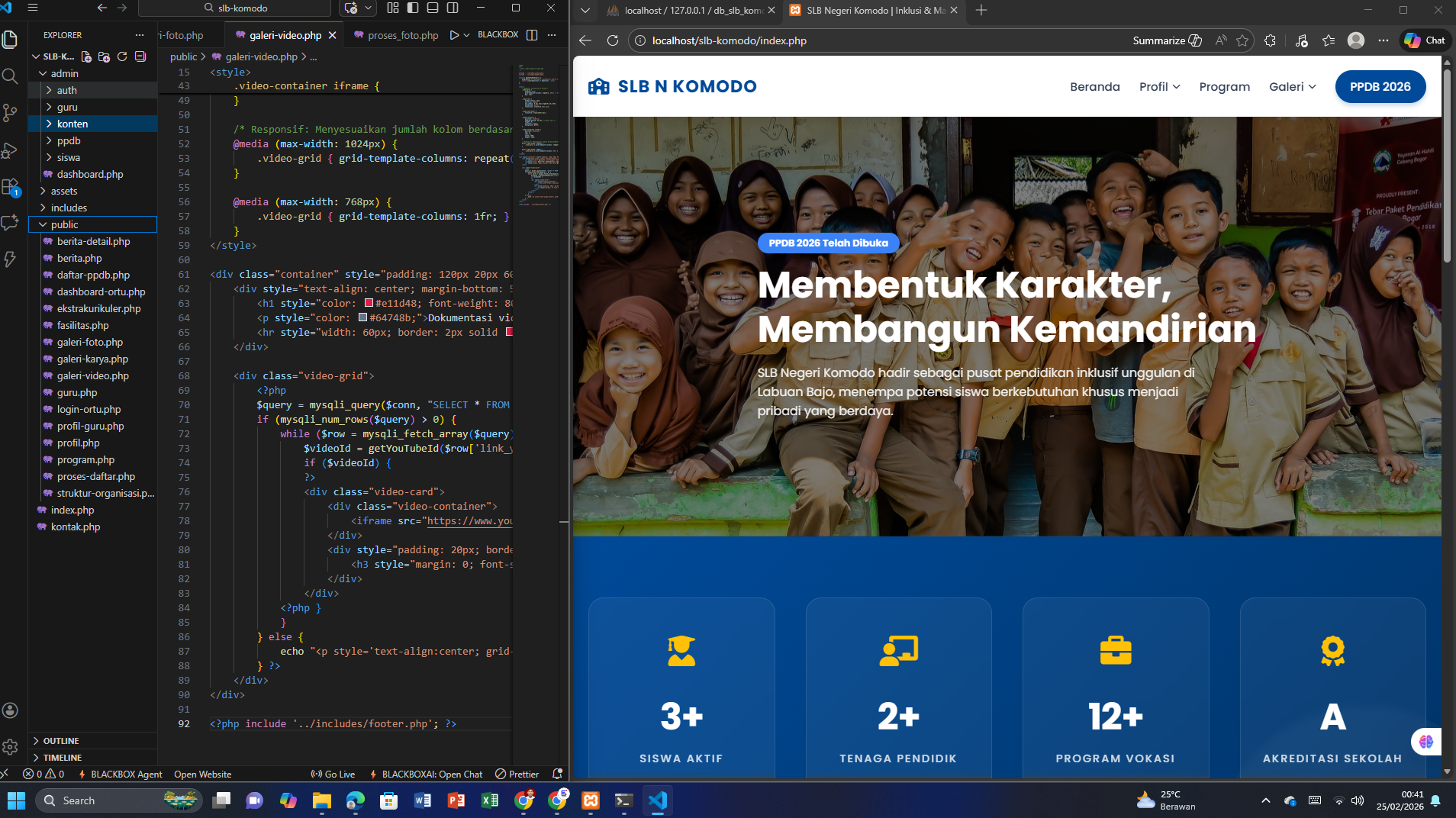Open the Search view in VS Code activity bar

[x=10, y=76]
